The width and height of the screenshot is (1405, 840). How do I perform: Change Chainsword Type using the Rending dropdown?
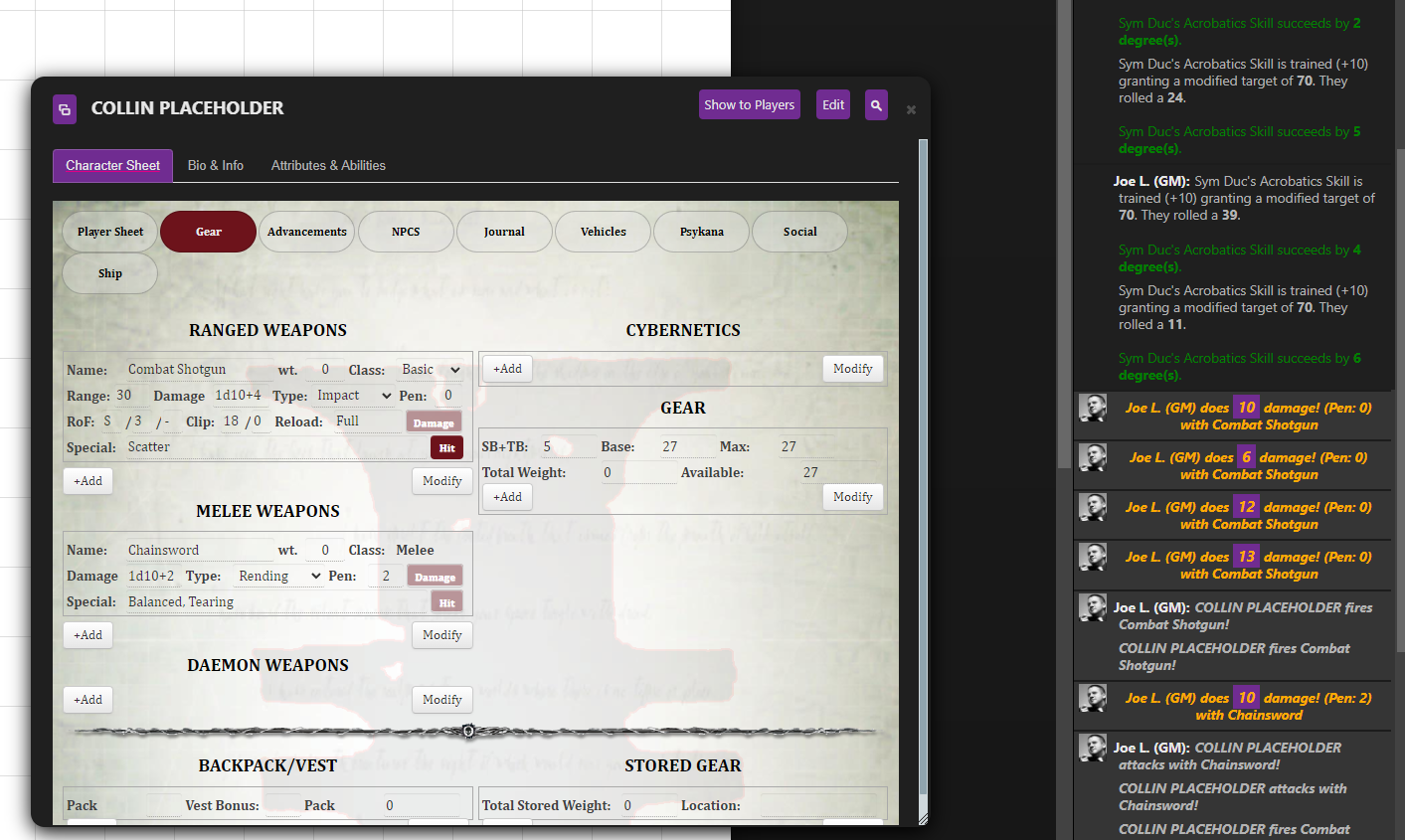pyautogui.click(x=278, y=576)
